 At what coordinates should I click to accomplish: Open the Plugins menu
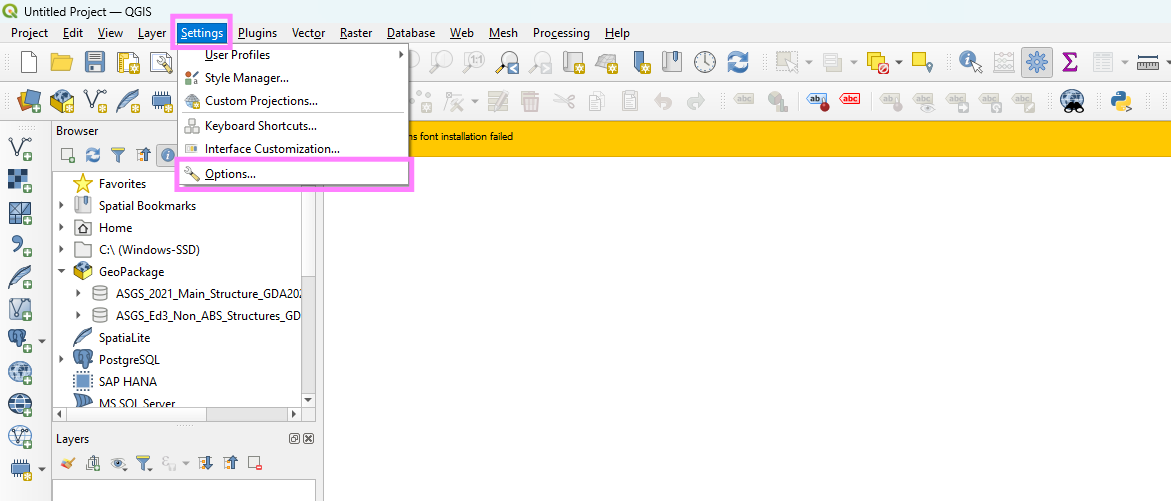(257, 33)
